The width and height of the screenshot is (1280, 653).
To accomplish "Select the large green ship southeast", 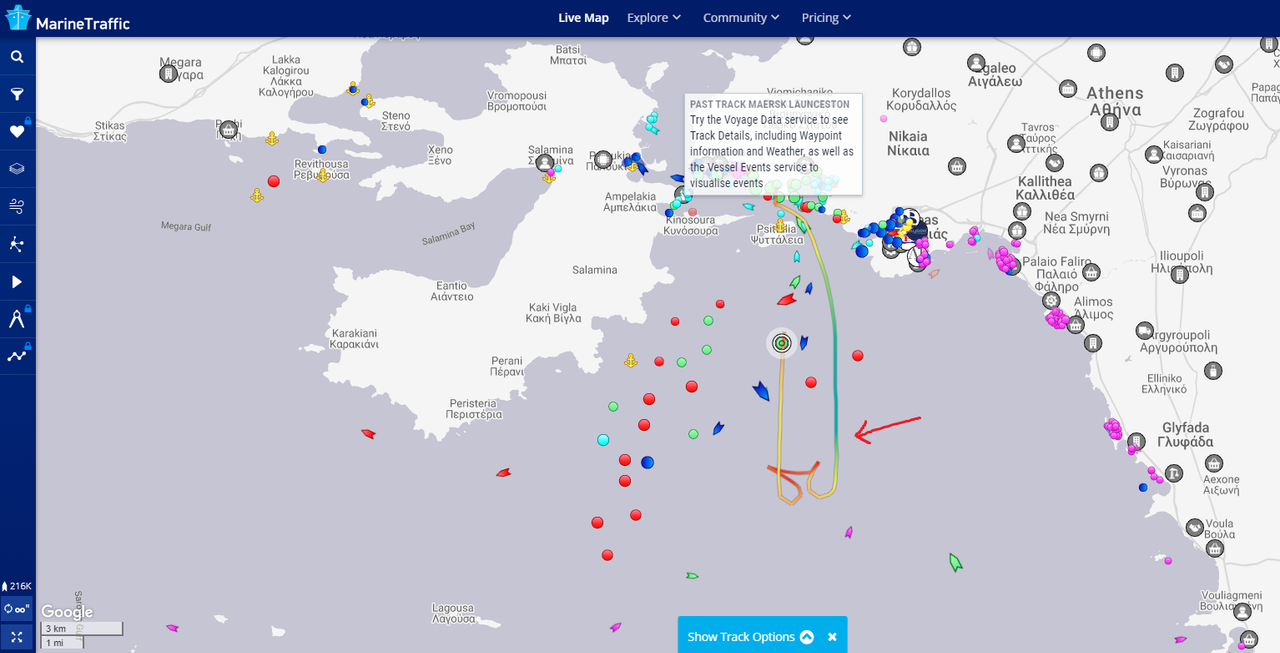I will coord(955,563).
